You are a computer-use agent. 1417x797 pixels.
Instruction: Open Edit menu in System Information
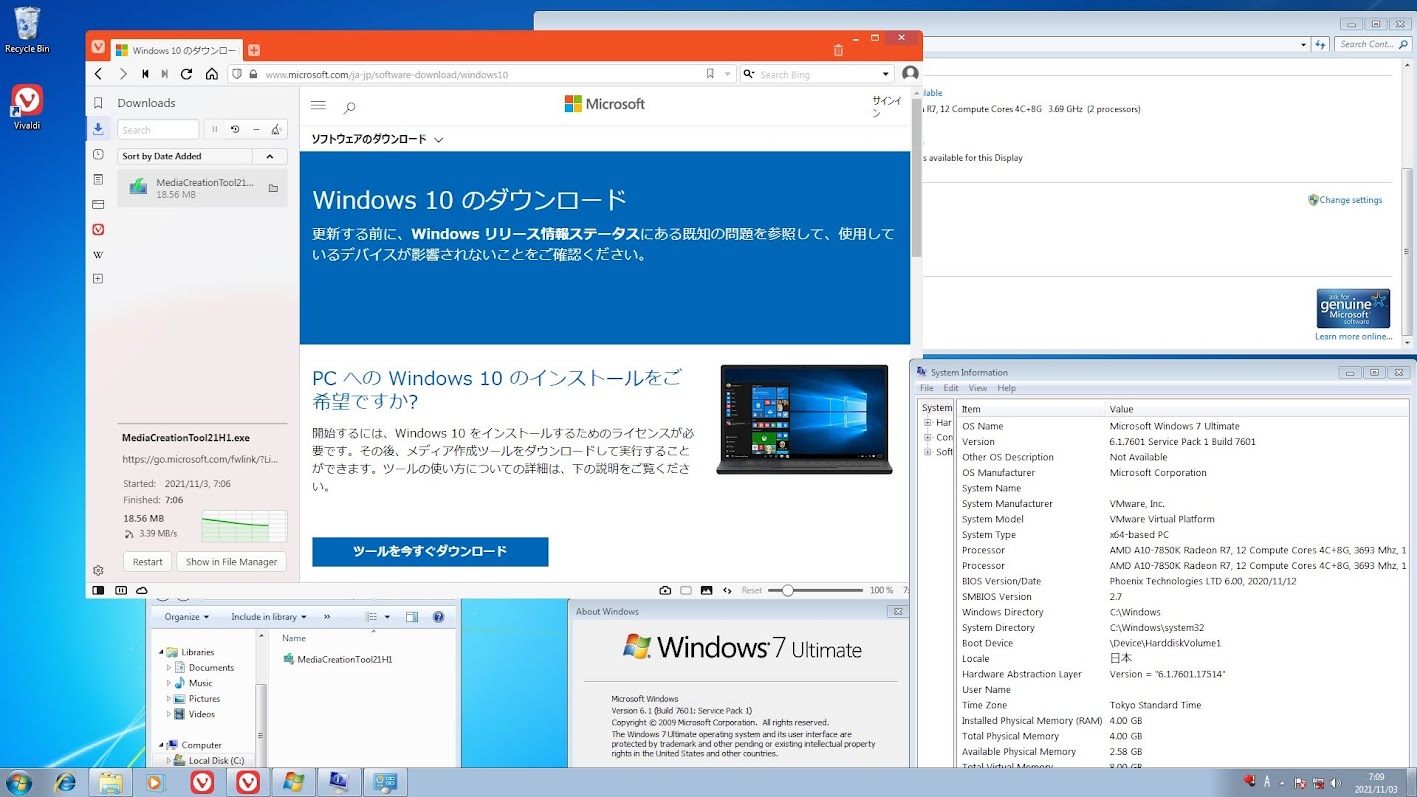click(x=951, y=388)
